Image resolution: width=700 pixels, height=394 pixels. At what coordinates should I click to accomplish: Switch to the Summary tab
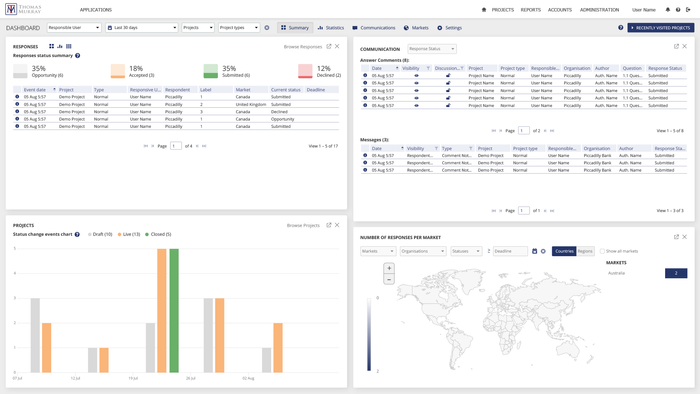[295, 28]
